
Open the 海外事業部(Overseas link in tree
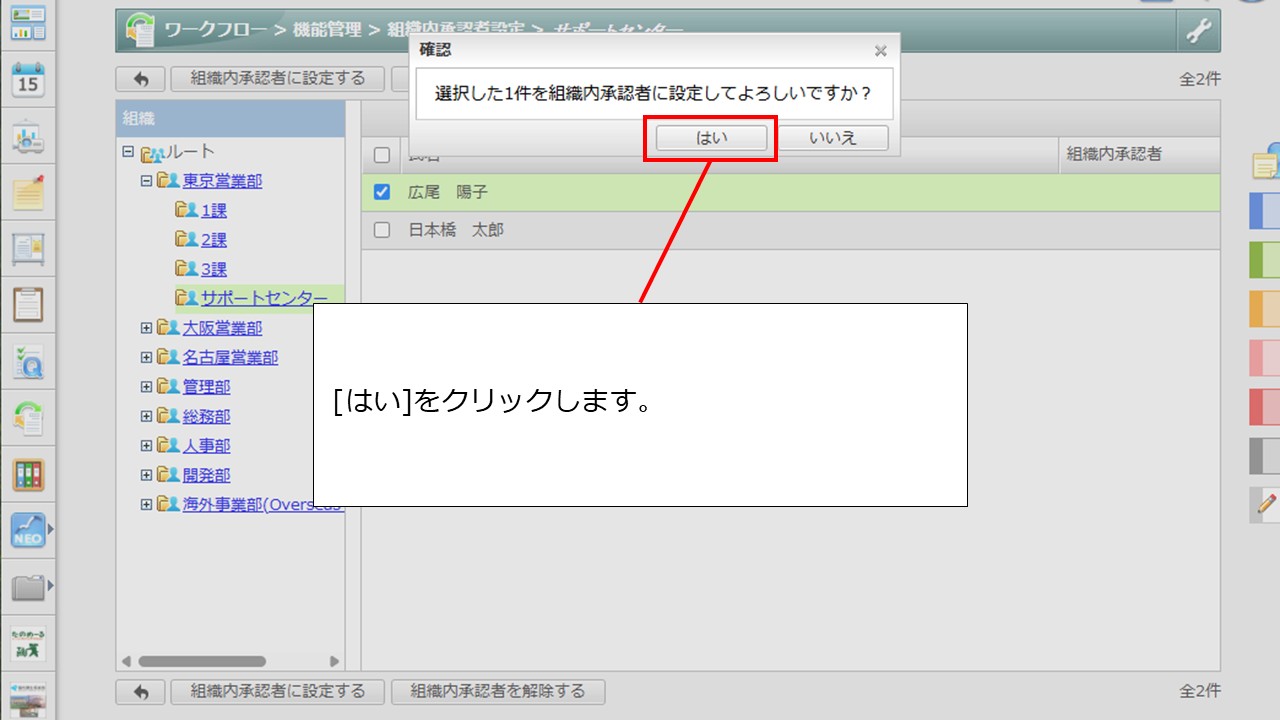pos(263,504)
